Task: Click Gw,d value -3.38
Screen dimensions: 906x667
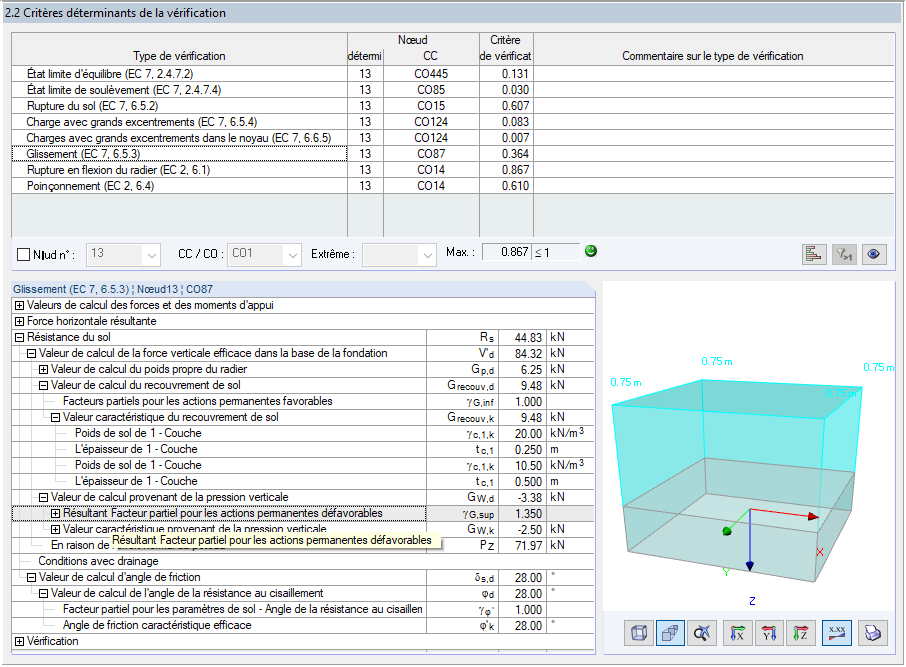Action: coord(522,497)
